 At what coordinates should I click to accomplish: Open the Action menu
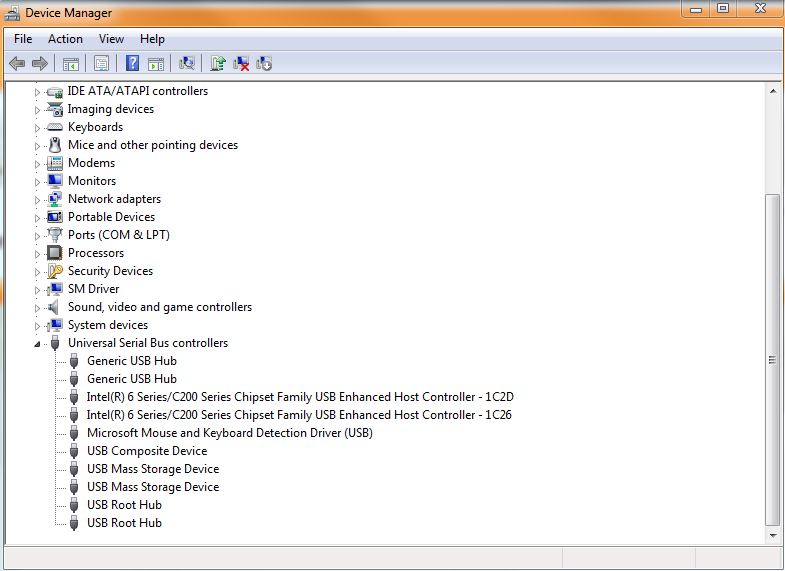(65, 39)
